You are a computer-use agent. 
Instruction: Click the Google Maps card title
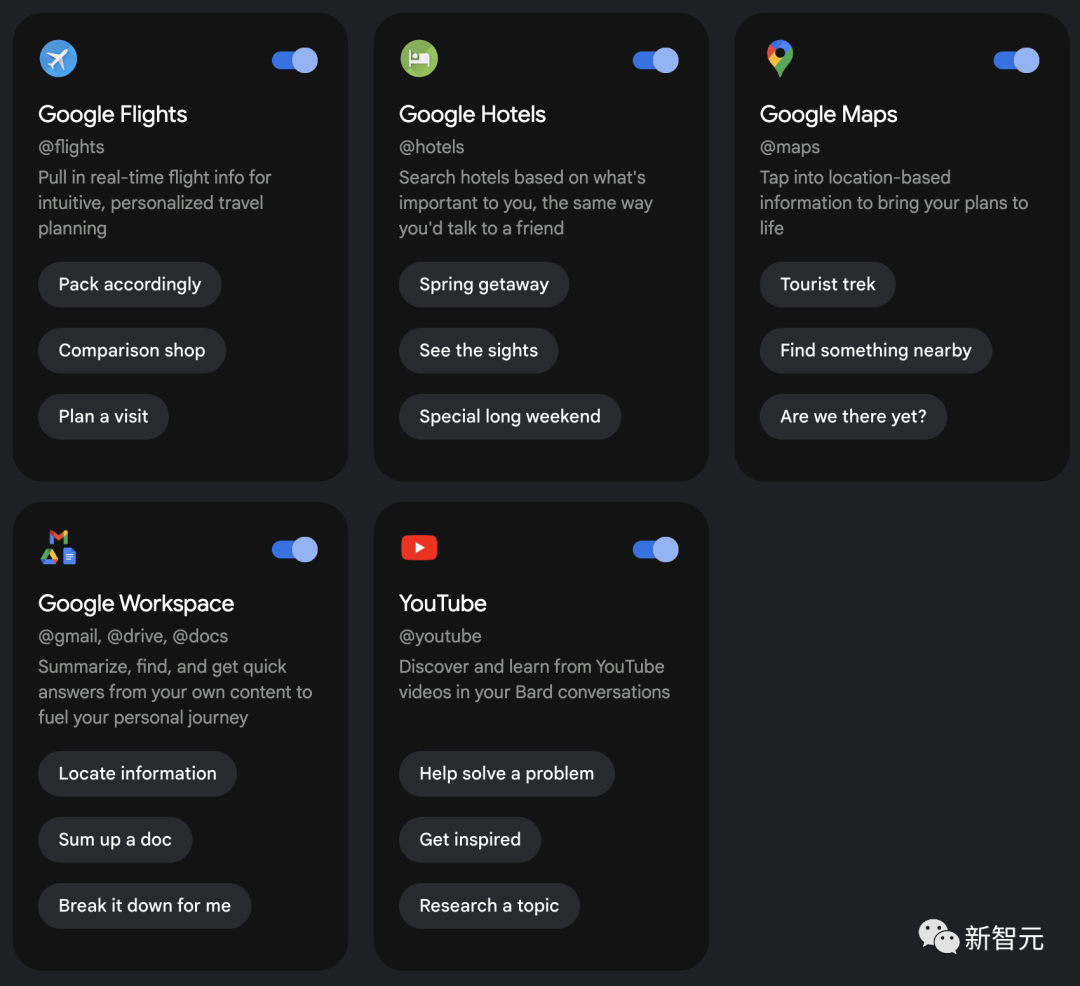coord(829,114)
